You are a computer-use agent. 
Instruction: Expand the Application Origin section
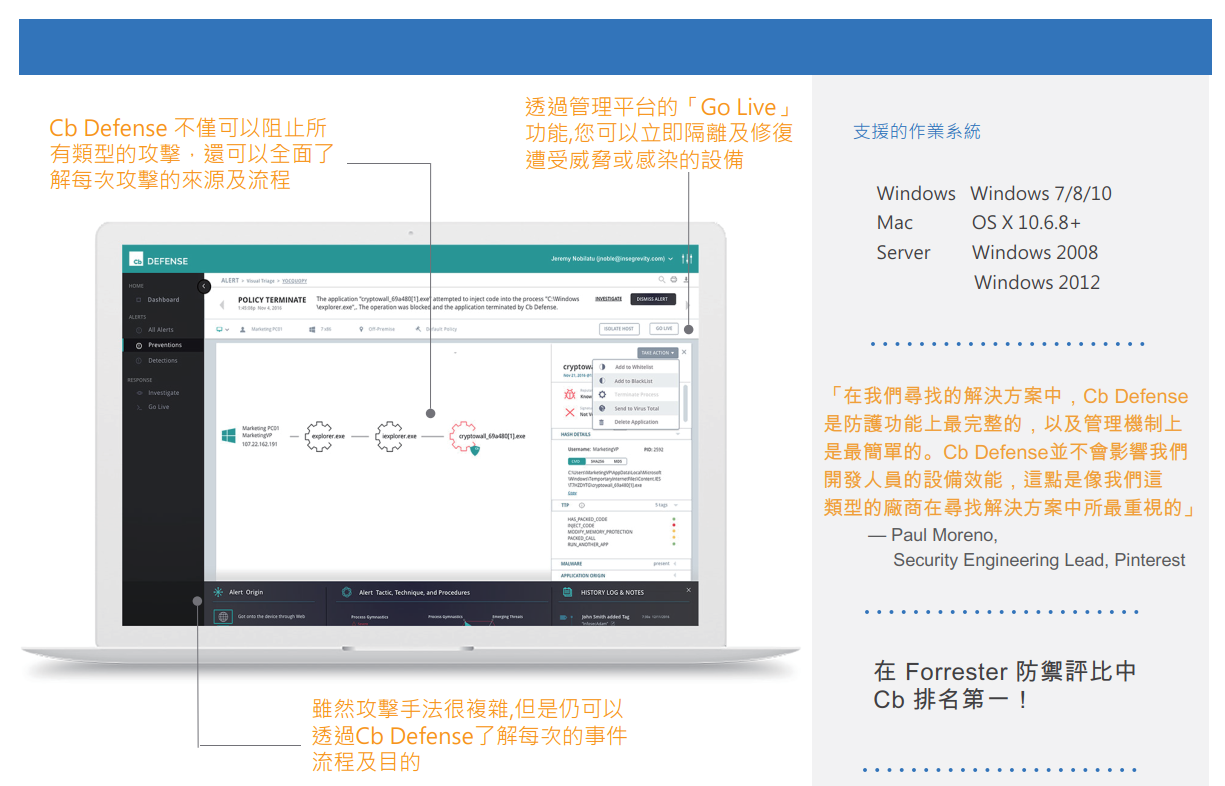click(675, 575)
